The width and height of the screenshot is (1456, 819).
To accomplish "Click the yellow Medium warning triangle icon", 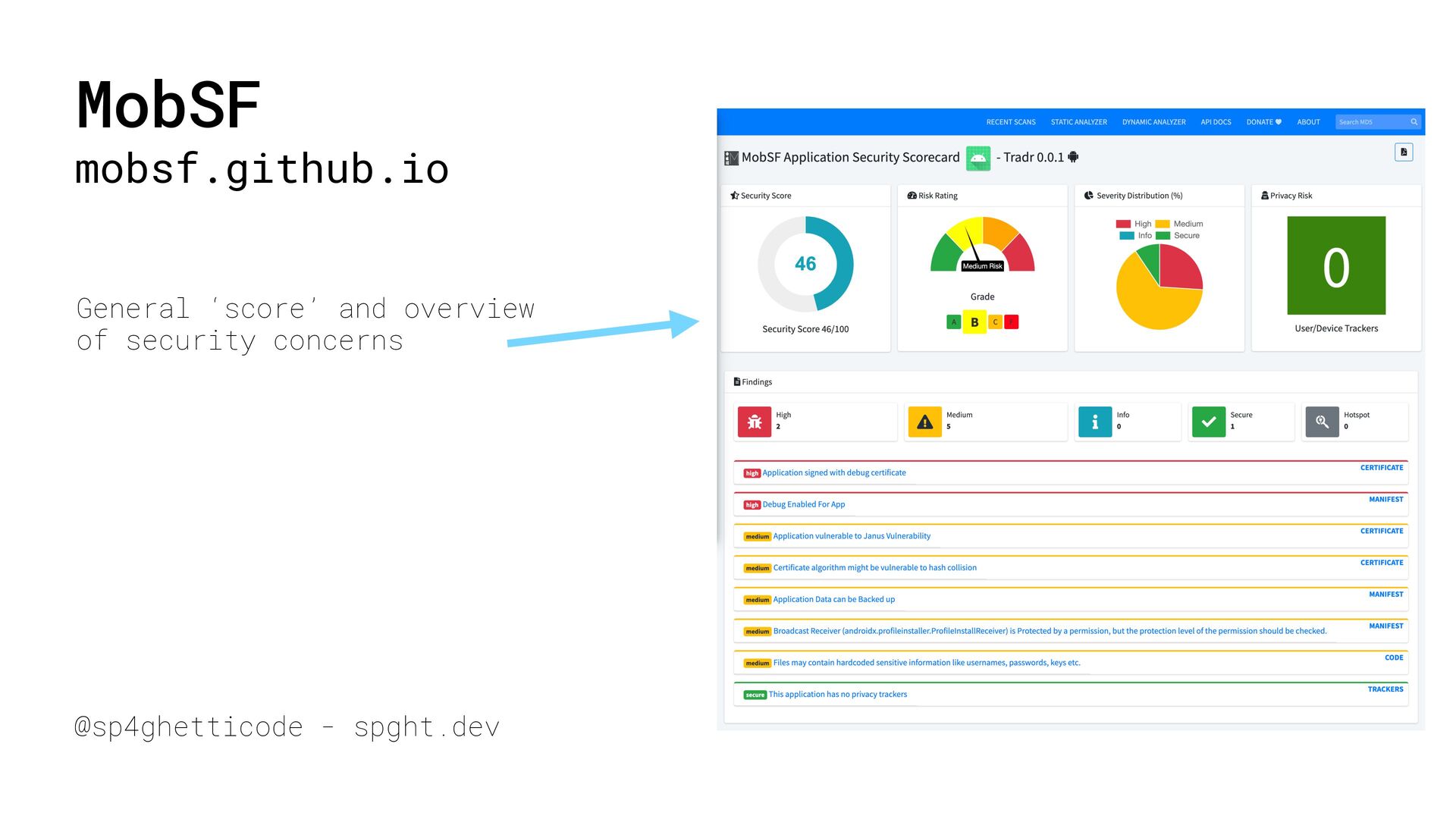I will click(x=924, y=422).
